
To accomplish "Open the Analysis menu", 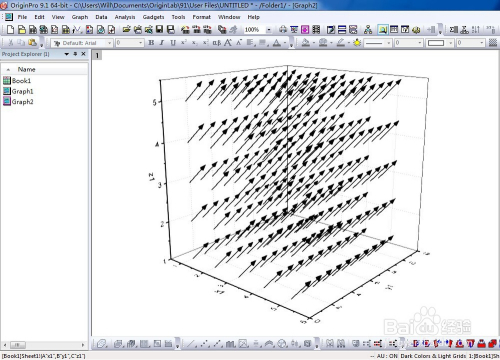I will click(125, 17).
